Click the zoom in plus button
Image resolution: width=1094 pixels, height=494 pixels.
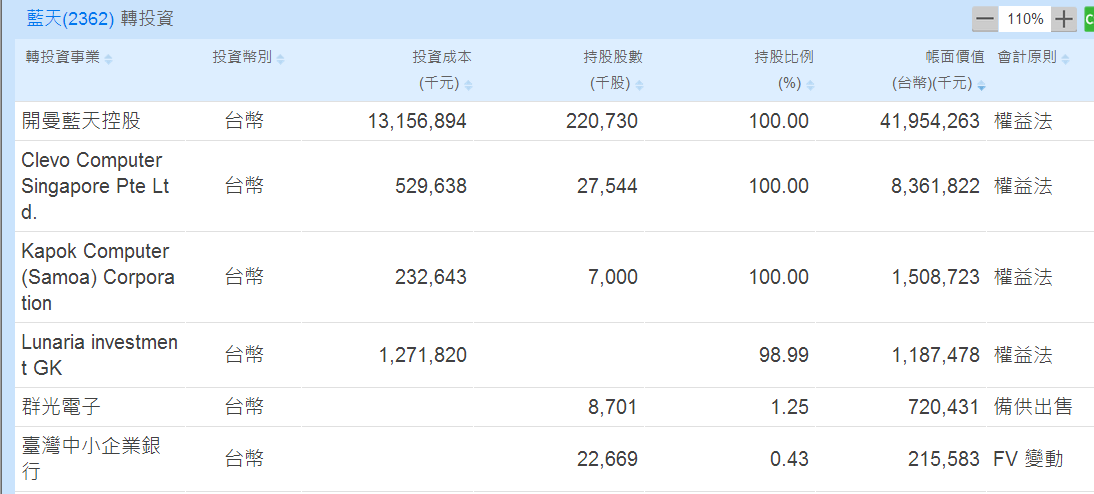pos(1064,19)
